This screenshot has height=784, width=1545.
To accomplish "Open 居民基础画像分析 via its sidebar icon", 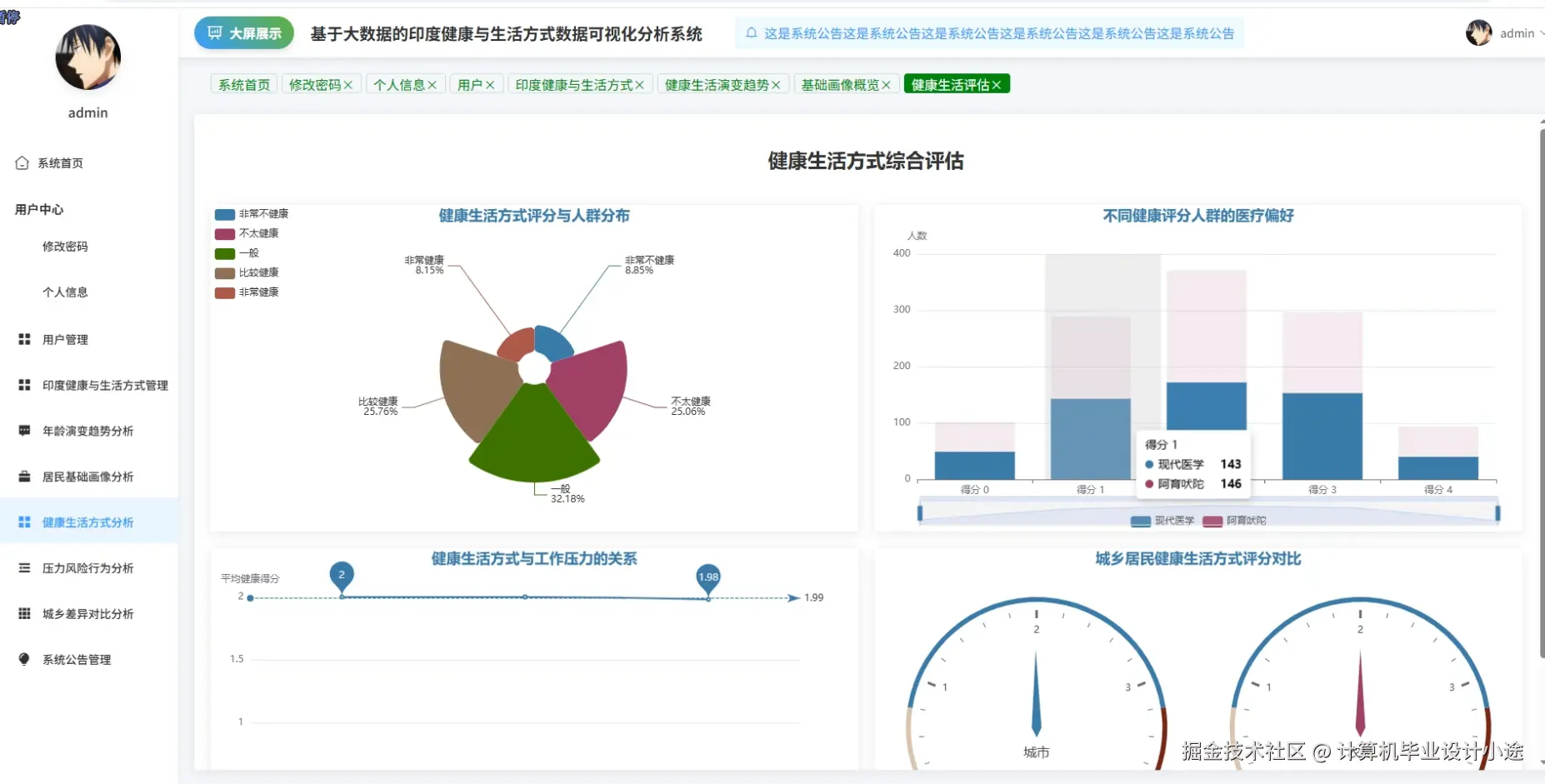I will pos(22,476).
